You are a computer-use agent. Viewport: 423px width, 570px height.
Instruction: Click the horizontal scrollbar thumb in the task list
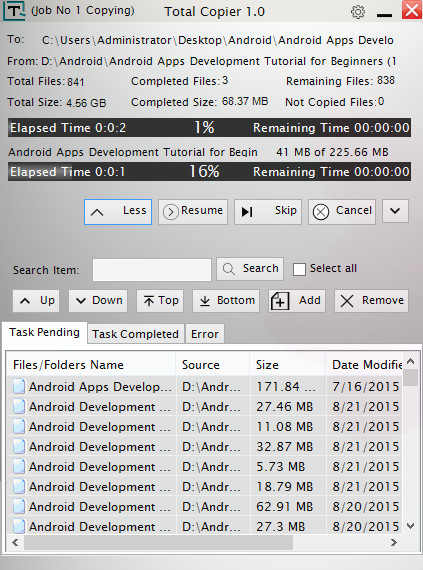(x=158, y=543)
